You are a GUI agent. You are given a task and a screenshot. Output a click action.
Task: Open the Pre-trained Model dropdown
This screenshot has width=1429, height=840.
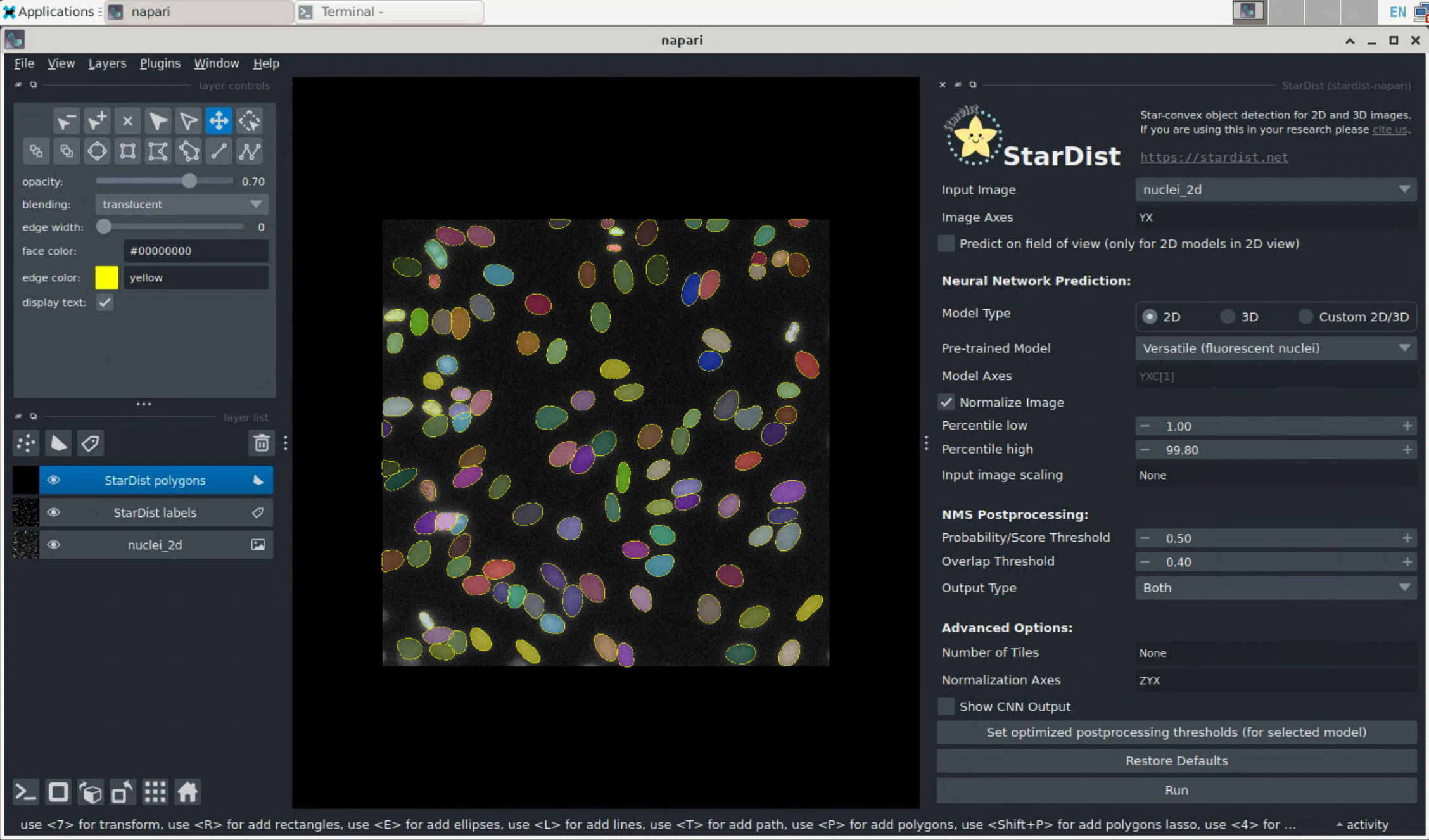click(x=1276, y=348)
